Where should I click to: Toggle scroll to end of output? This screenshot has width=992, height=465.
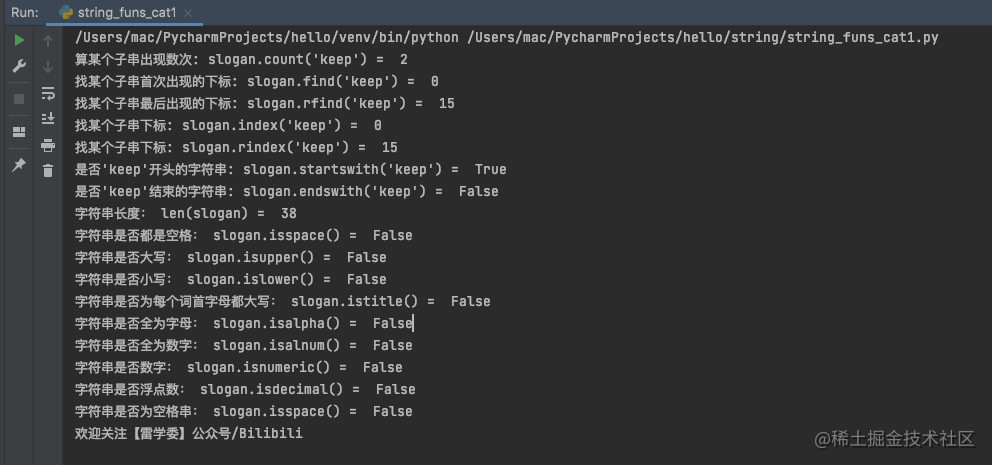pyautogui.click(x=47, y=119)
